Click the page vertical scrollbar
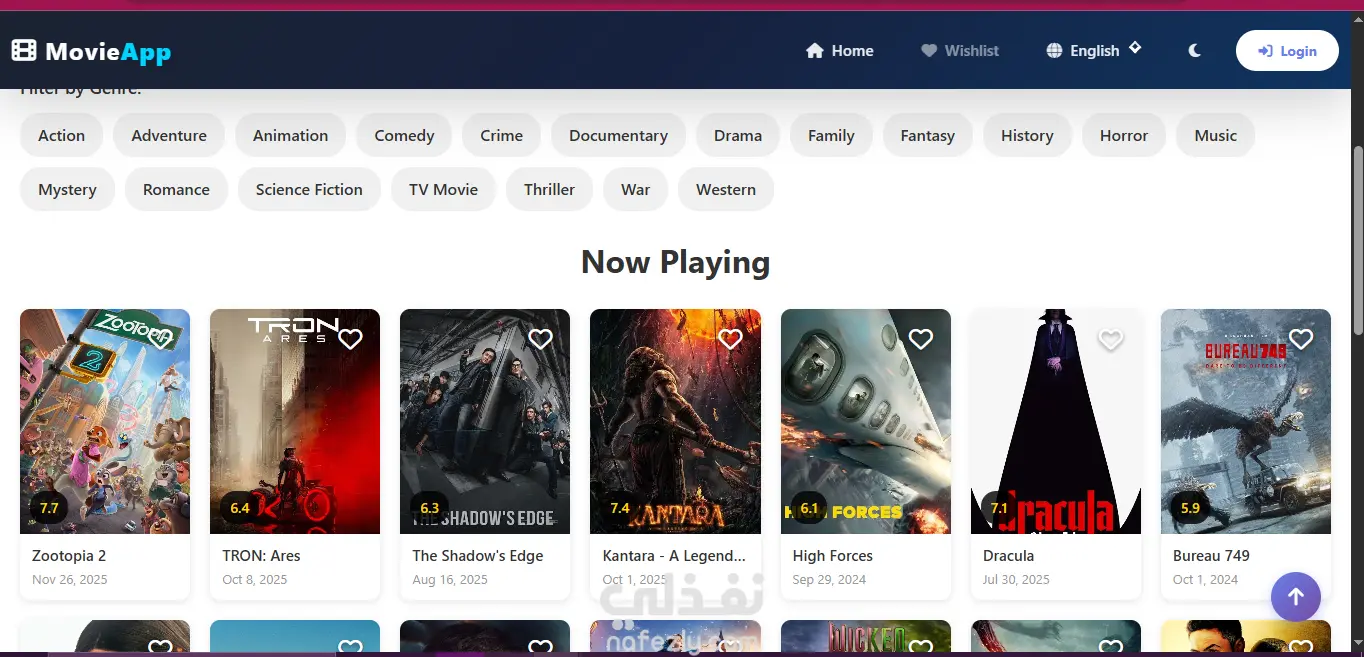 click(1357, 240)
